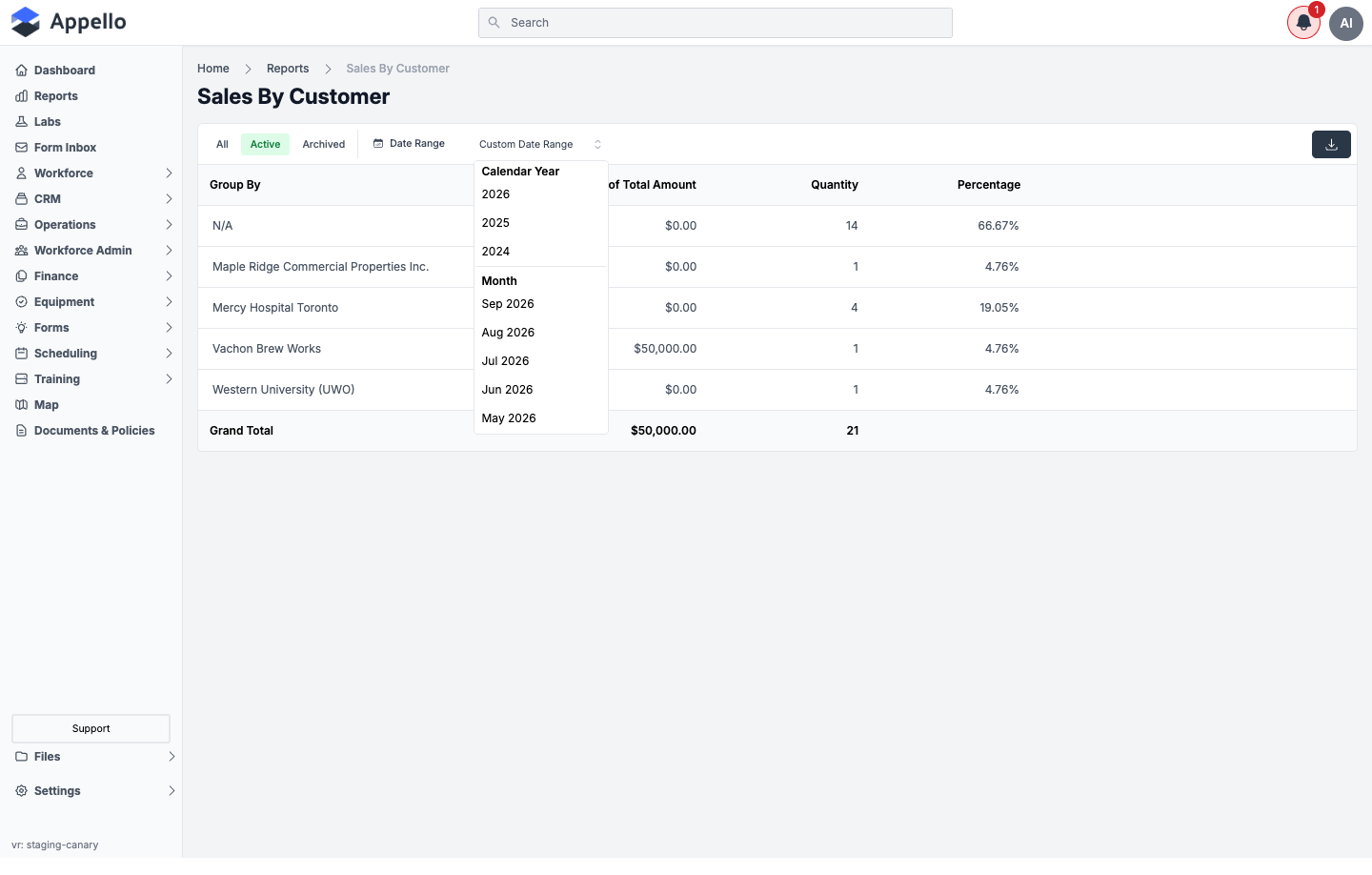Click the Dashboard home icon in sidebar
Image resolution: width=1372 pixels, height=875 pixels.
click(x=21, y=71)
